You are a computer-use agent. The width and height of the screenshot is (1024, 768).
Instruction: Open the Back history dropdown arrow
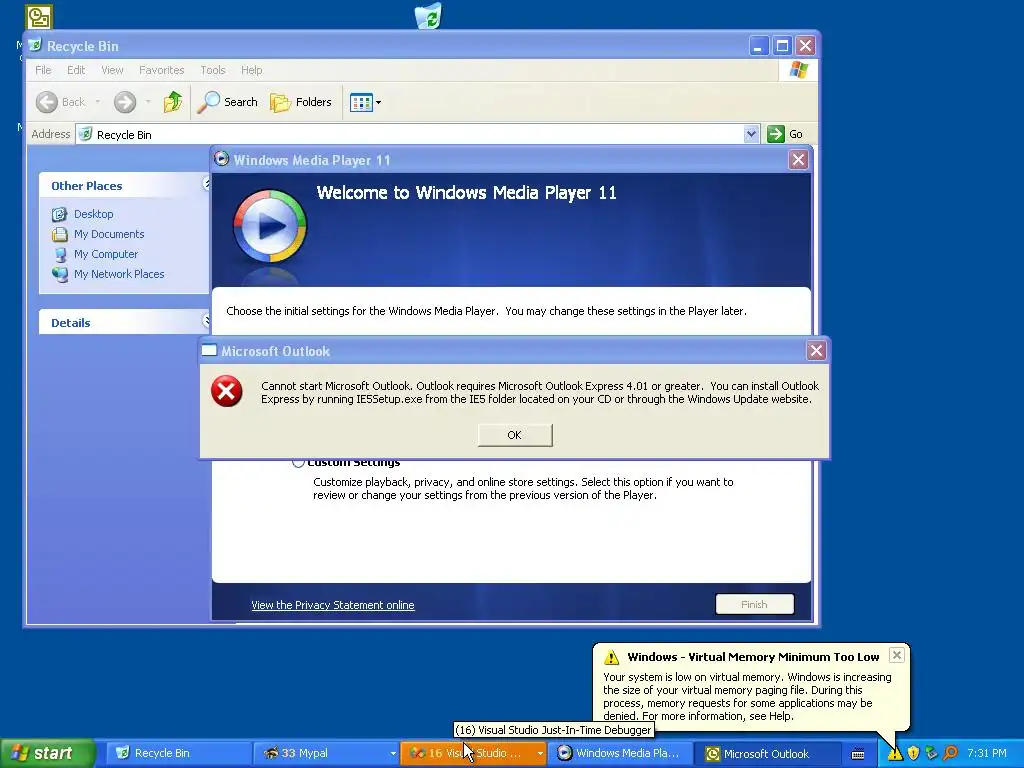coord(98,102)
